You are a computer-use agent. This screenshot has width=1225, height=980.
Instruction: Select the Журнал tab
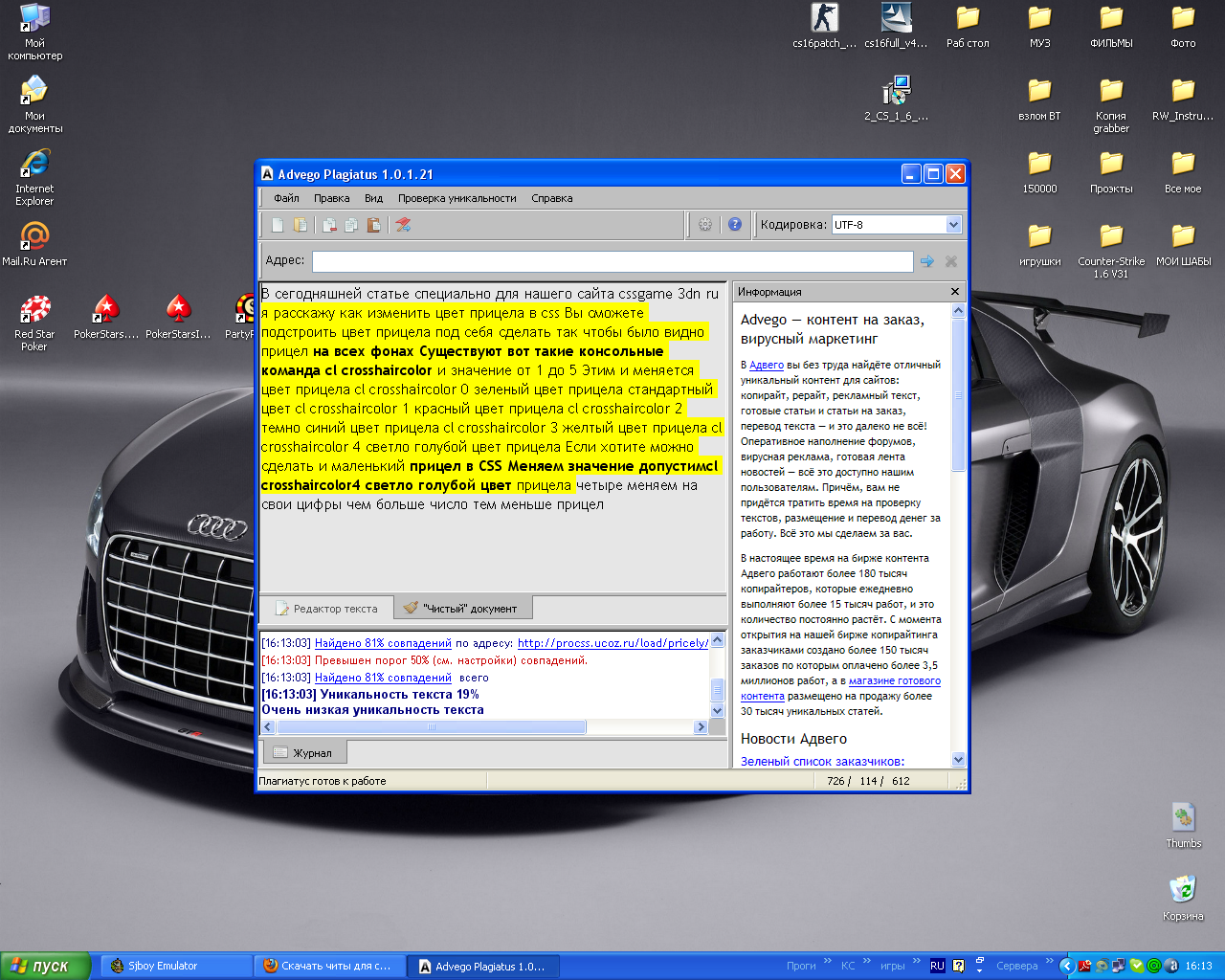coord(303,753)
